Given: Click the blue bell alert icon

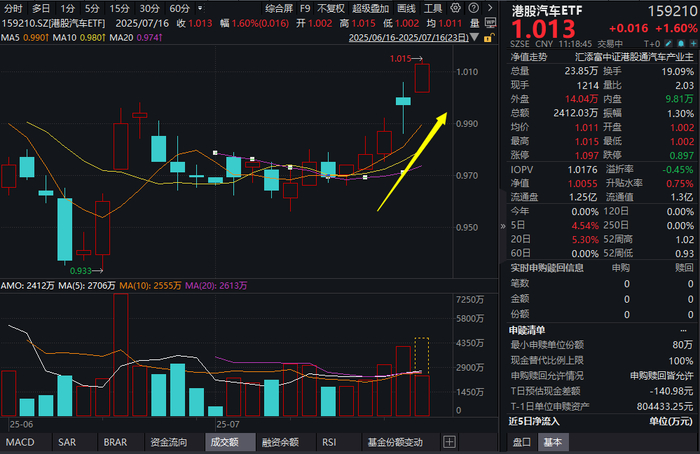Looking at the screenshot, I should tap(681, 43).
